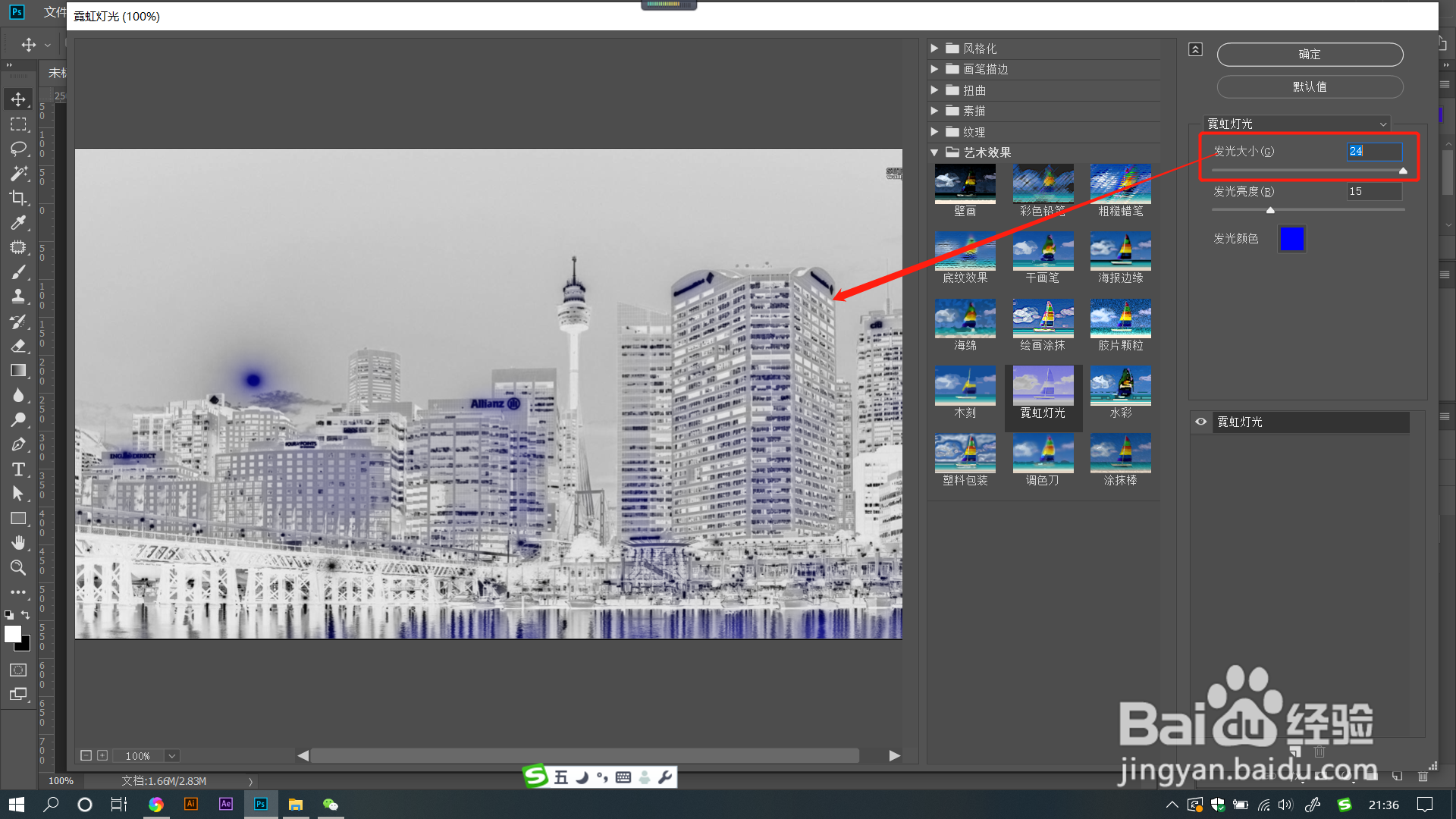Hide the 霓虹灯光 effect layer eye
This screenshot has width=1456, height=819.
(1201, 422)
